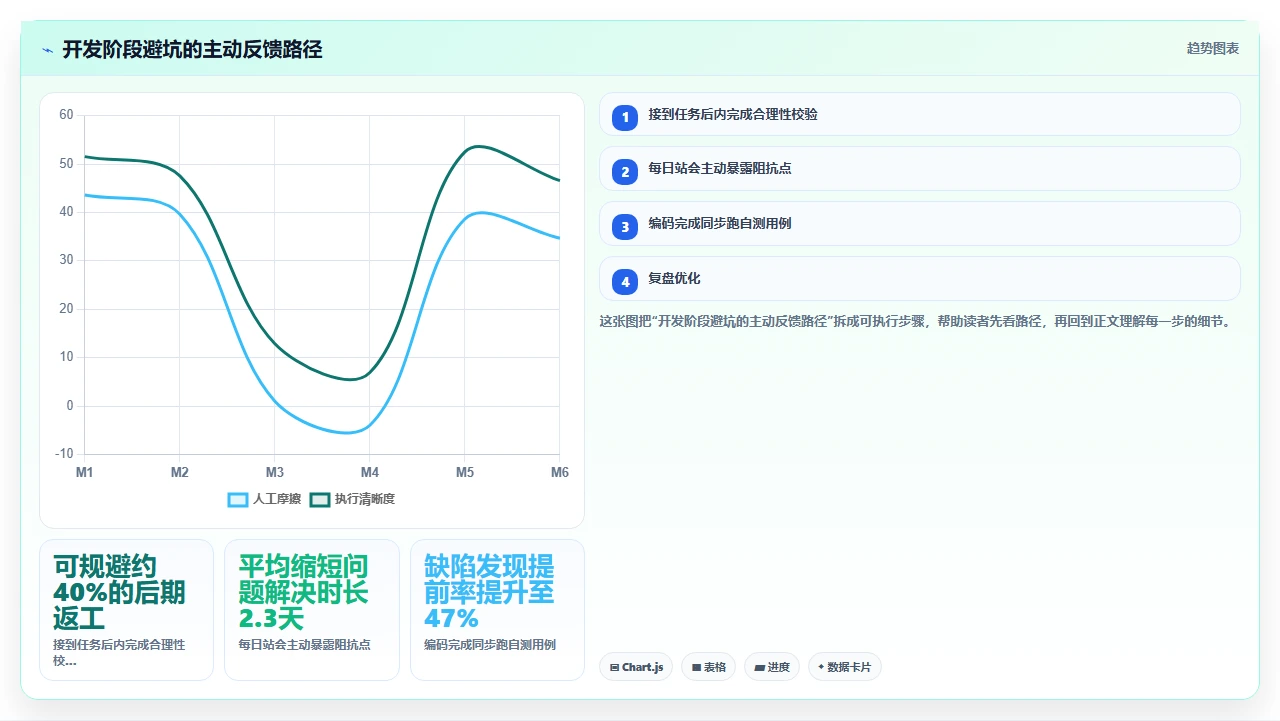Click the M6 axis label
Viewport: 1280px width, 721px height.
559,472
